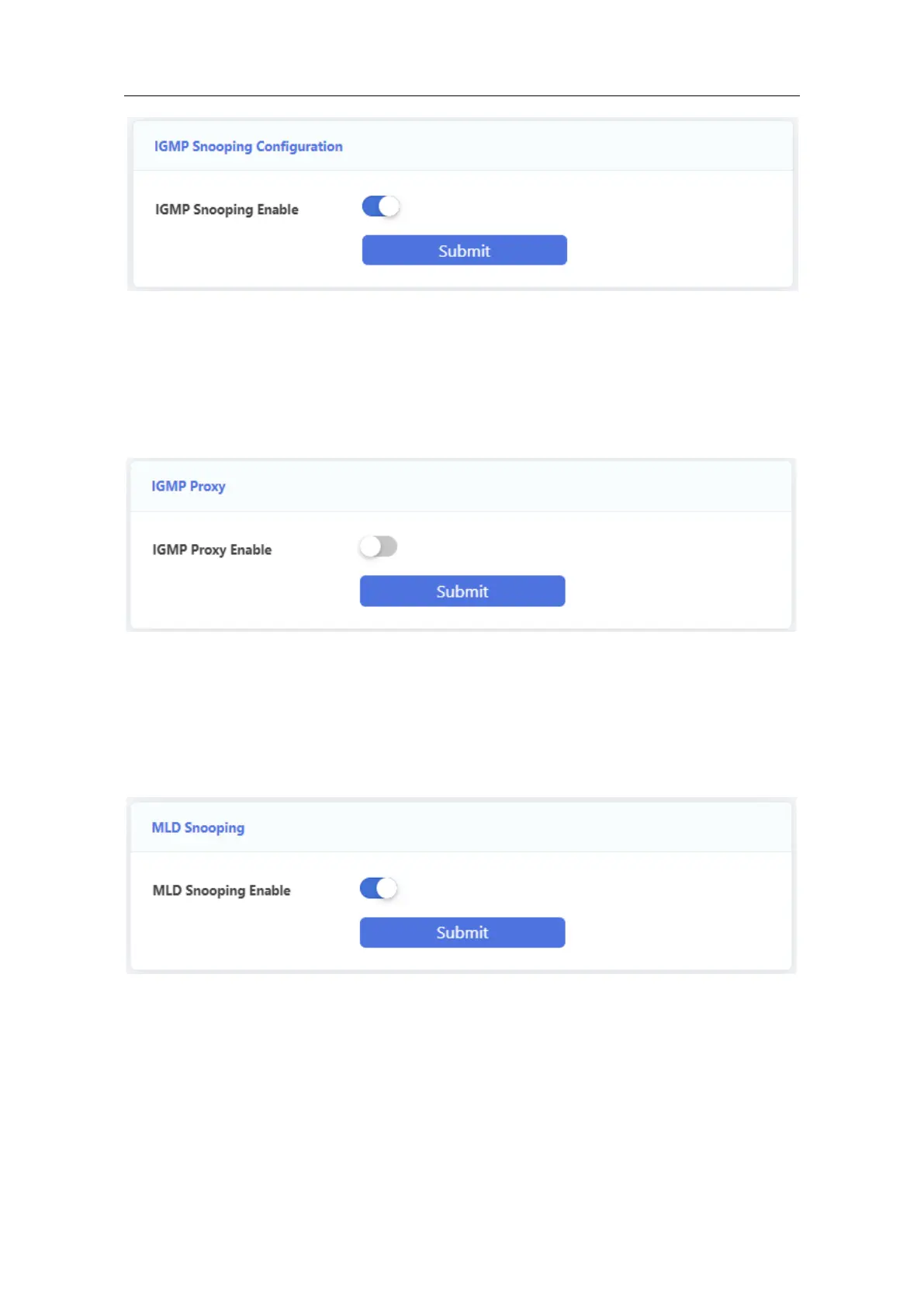Image resolution: width=924 pixels, height=1307 pixels.
Task: Click the MLD Snooping panel title
Action: coord(198,828)
